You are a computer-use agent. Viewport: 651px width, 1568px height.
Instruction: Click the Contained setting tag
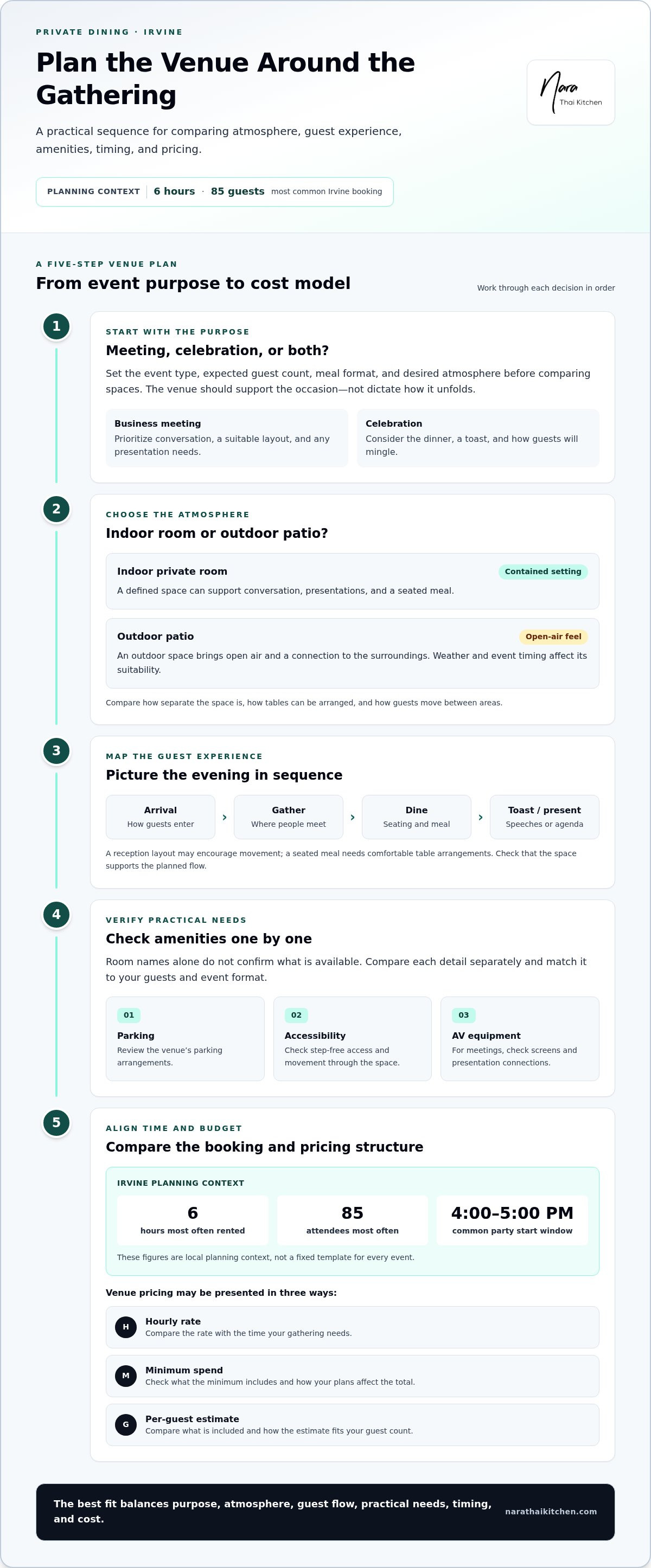coord(542,571)
